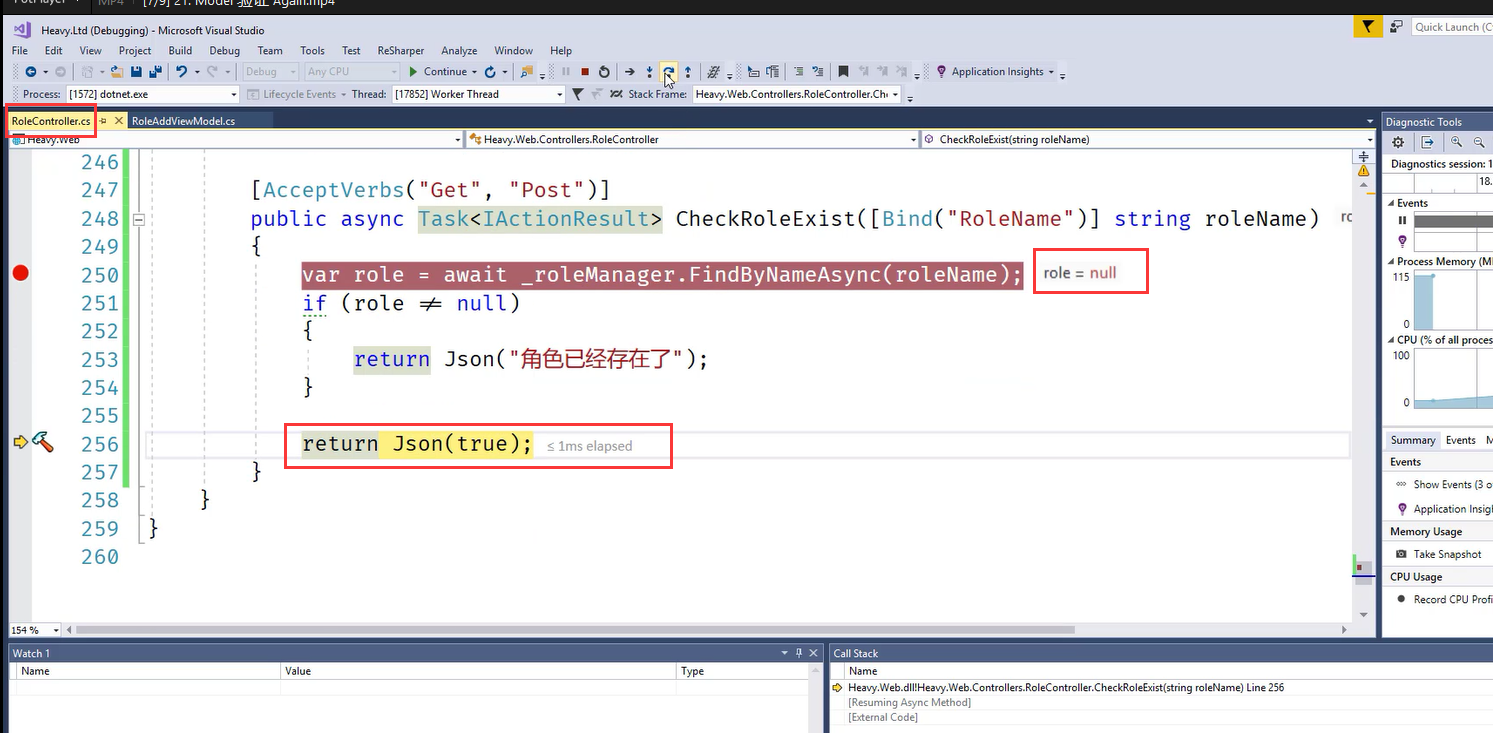Open the File menu
The width and height of the screenshot is (1493, 733).
[20, 50]
